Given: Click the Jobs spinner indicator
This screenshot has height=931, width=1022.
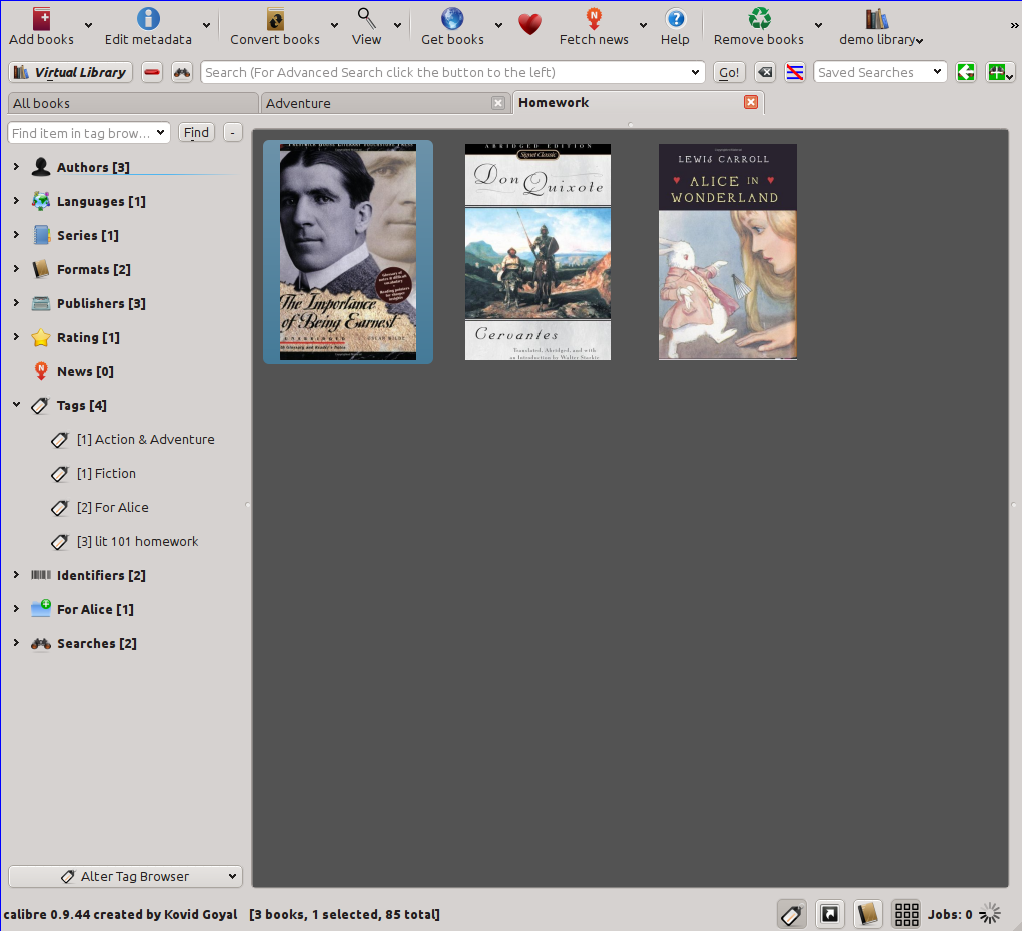Looking at the screenshot, I should tap(990, 914).
